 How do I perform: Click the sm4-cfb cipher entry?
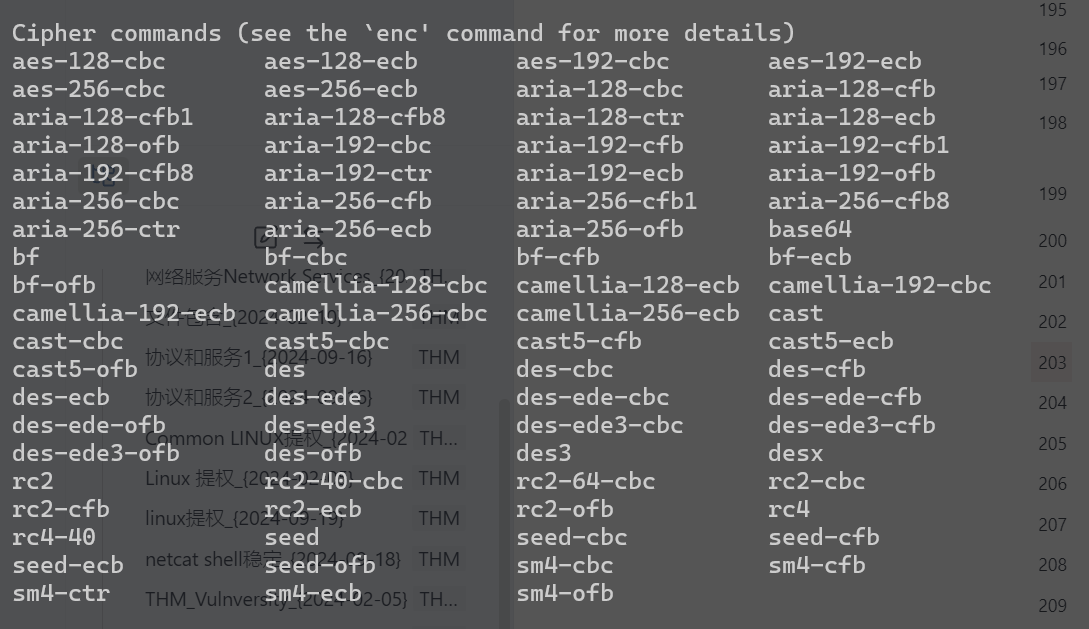[817, 565]
